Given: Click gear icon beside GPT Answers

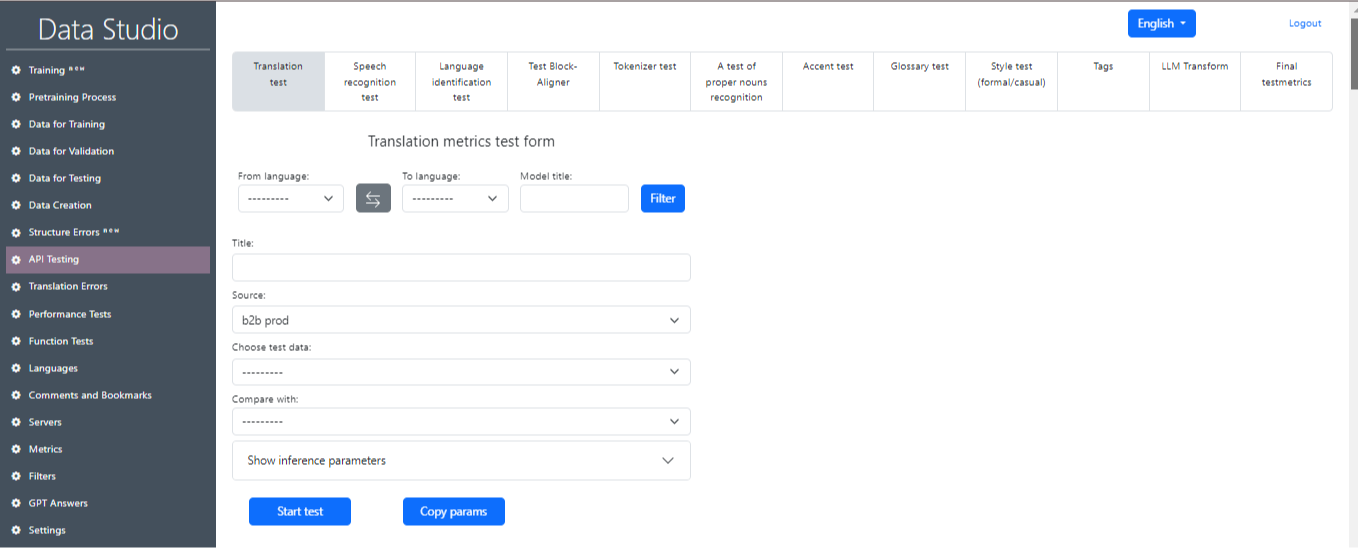Looking at the screenshot, I should click(x=16, y=504).
